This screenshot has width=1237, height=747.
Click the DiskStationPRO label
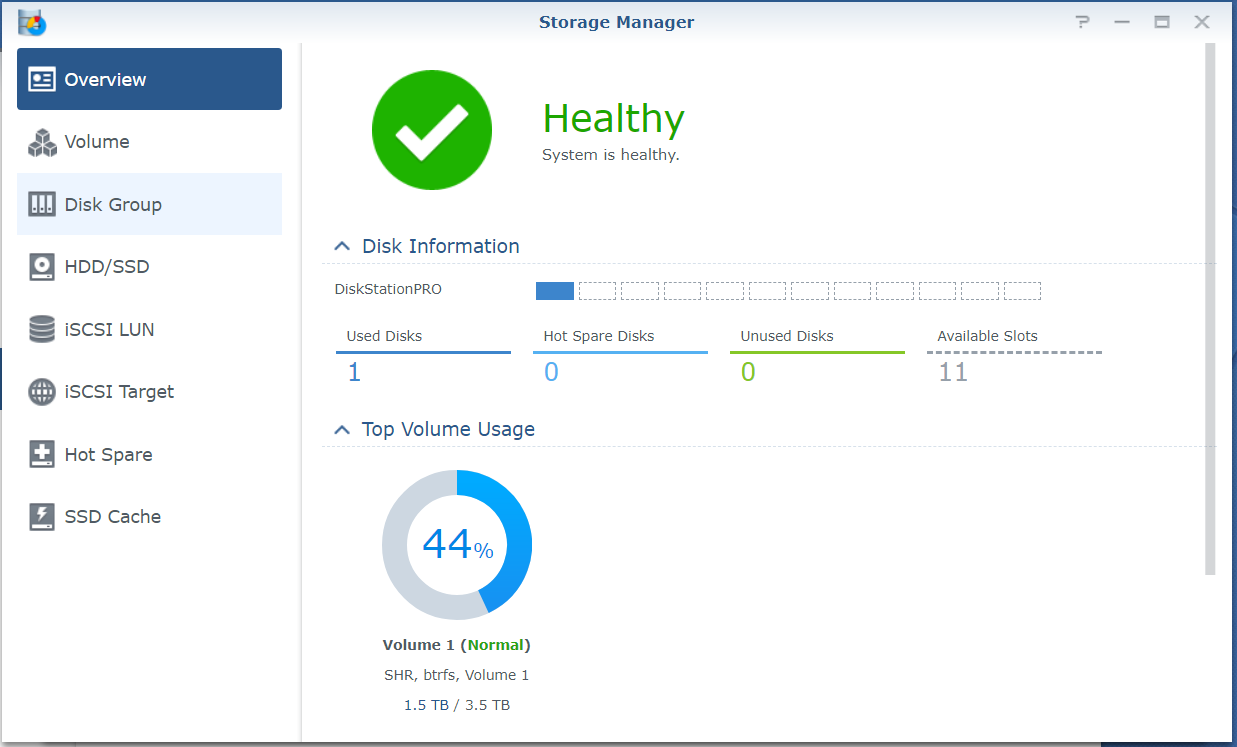click(388, 290)
